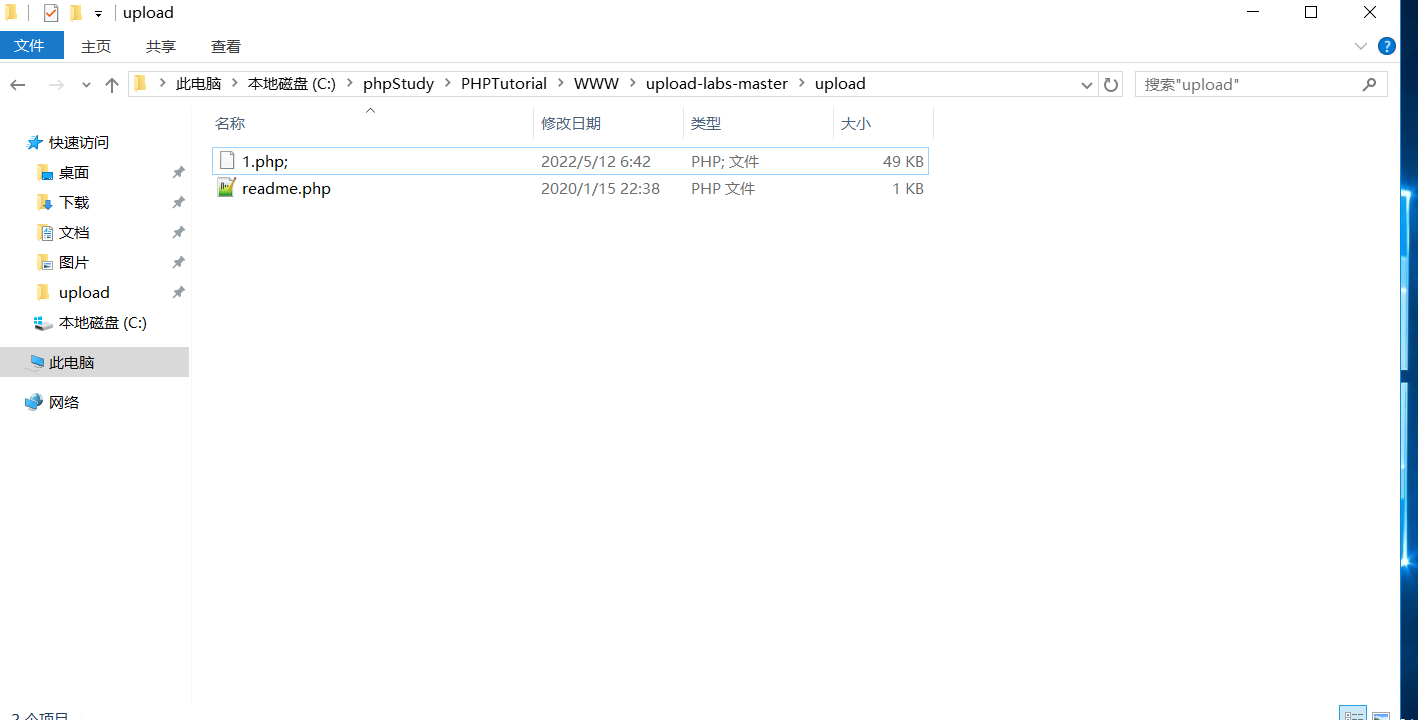Open the 文件 menu
1418x720 pixels.
31,46
